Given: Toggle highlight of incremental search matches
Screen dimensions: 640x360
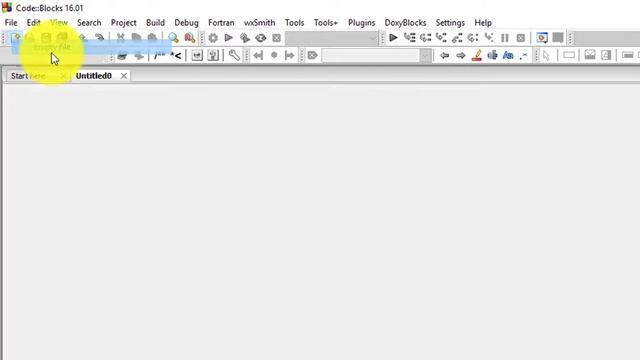Looking at the screenshot, I should (476, 55).
